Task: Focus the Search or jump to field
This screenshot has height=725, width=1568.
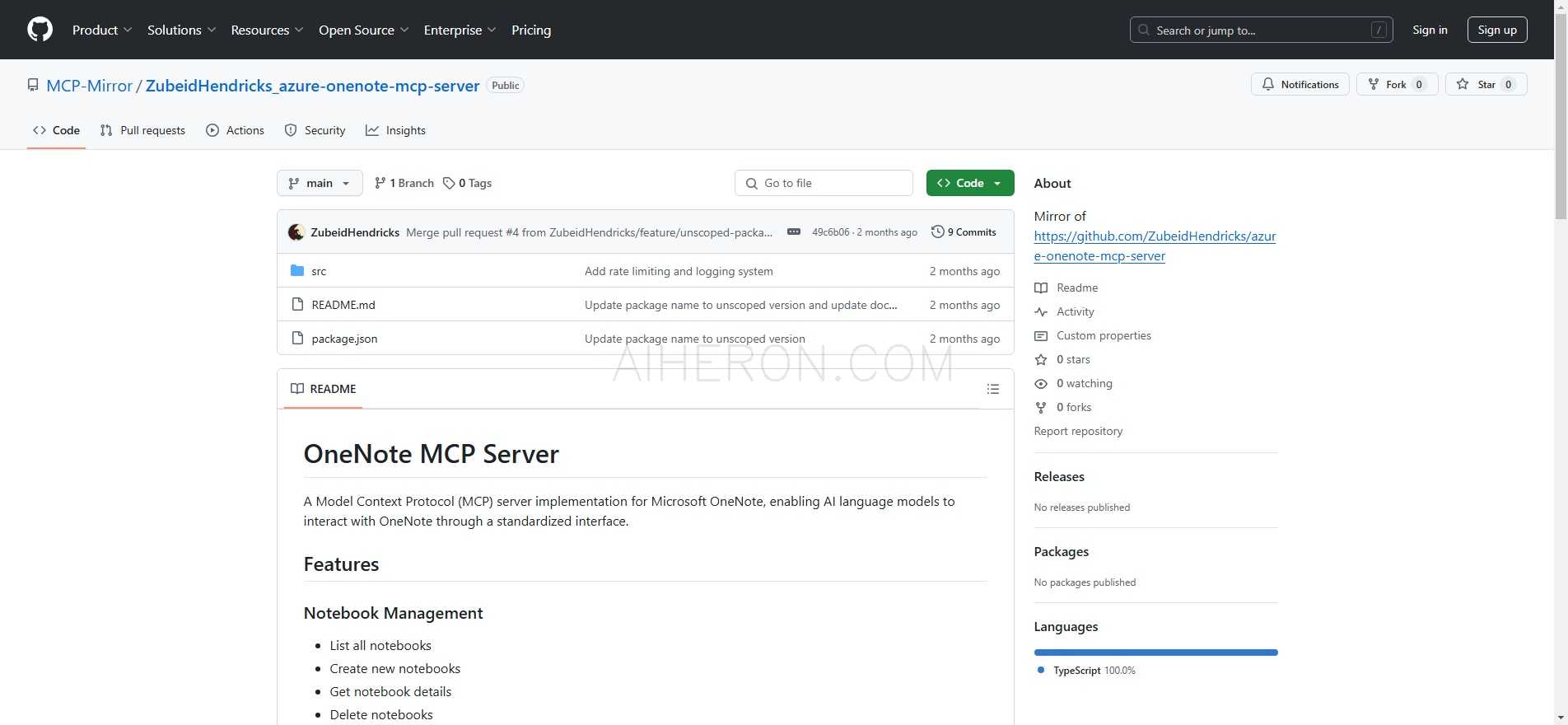Action: 1261,30
